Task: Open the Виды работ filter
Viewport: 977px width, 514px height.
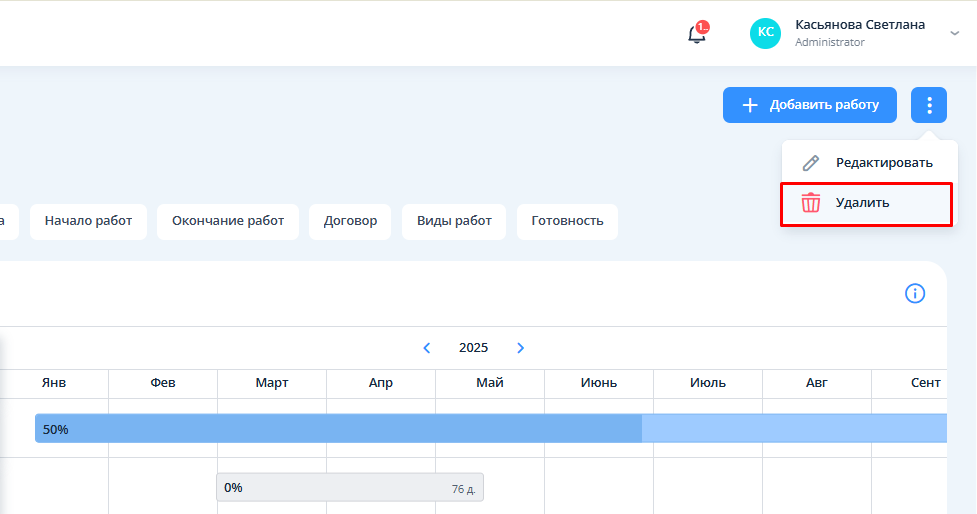Action: tap(454, 221)
